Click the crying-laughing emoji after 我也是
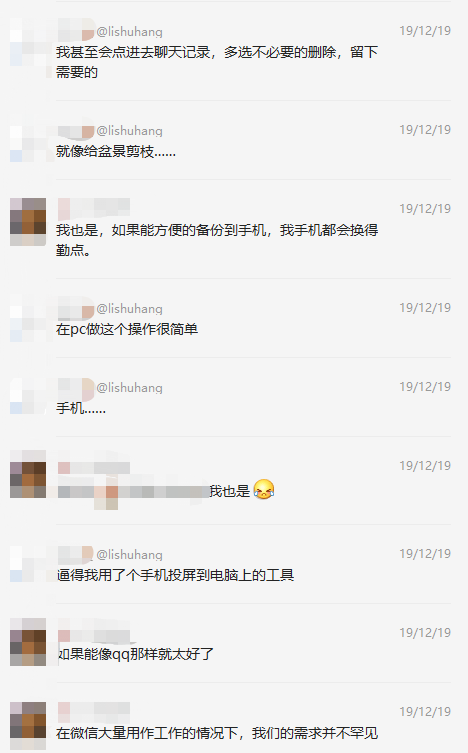Screen dimensions: 468x753 [264, 490]
